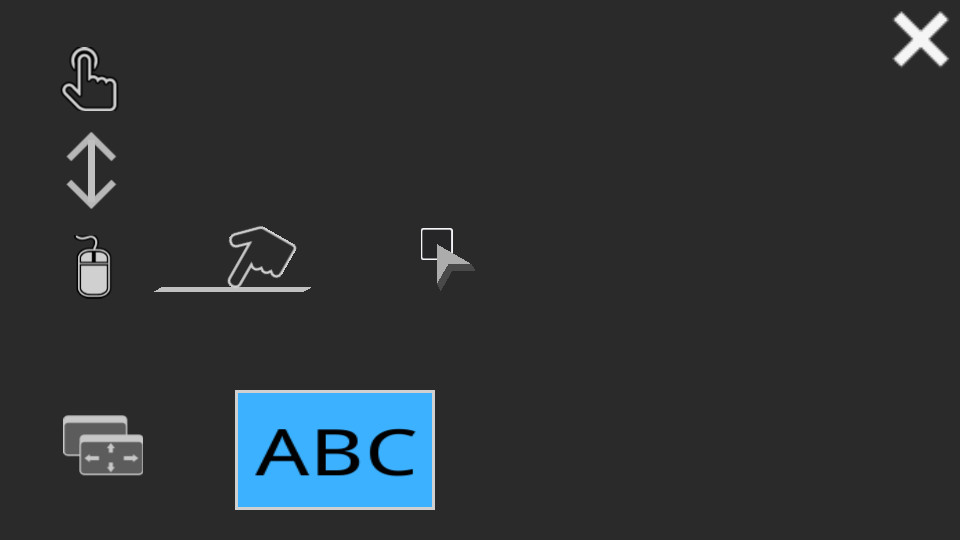Enable mouse mode using the mouse graphic
The width and height of the screenshot is (960, 540).
click(x=93, y=266)
